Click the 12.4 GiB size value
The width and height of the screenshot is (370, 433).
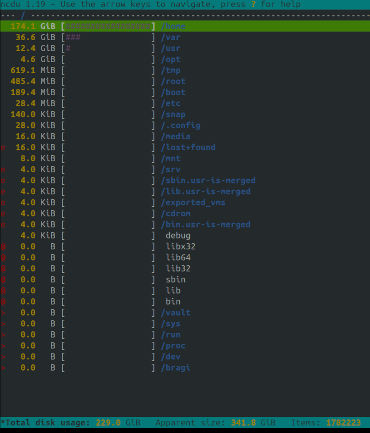[35, 48]
